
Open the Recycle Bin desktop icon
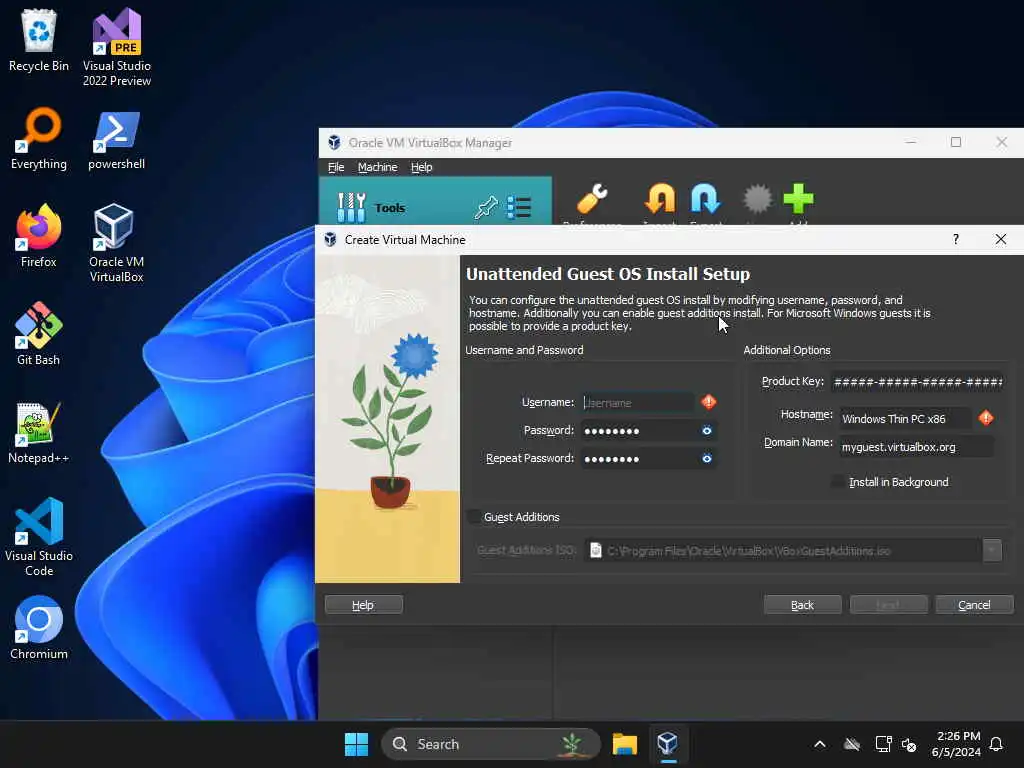[x=39, y=40]
